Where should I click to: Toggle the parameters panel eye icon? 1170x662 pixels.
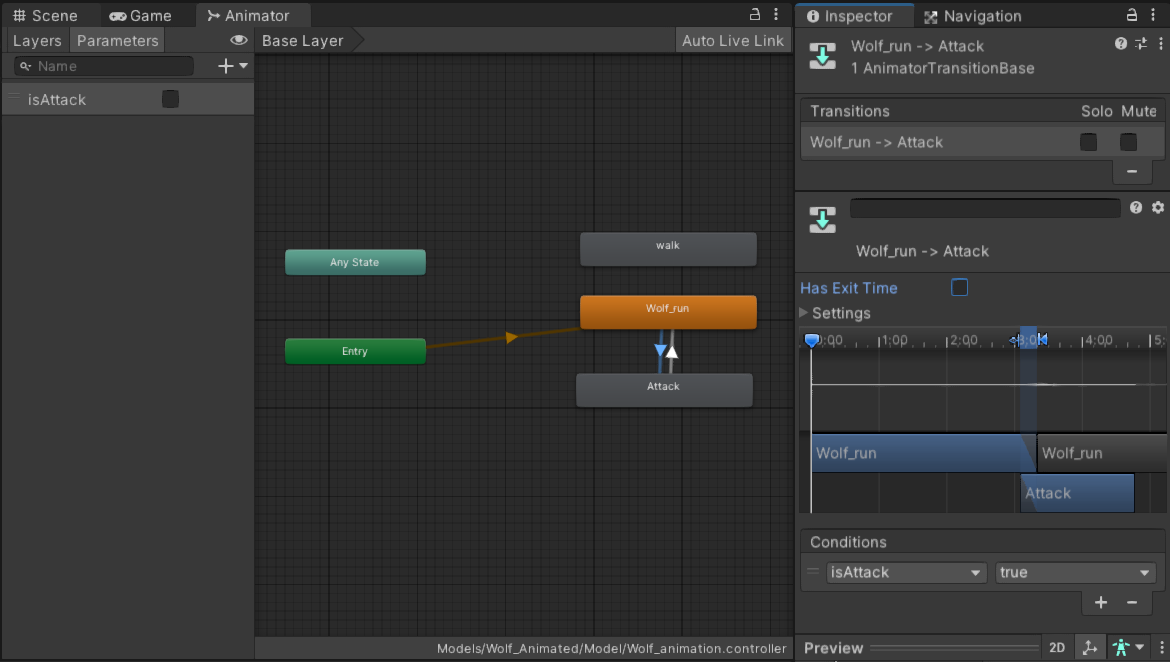[x=239, y=40]
